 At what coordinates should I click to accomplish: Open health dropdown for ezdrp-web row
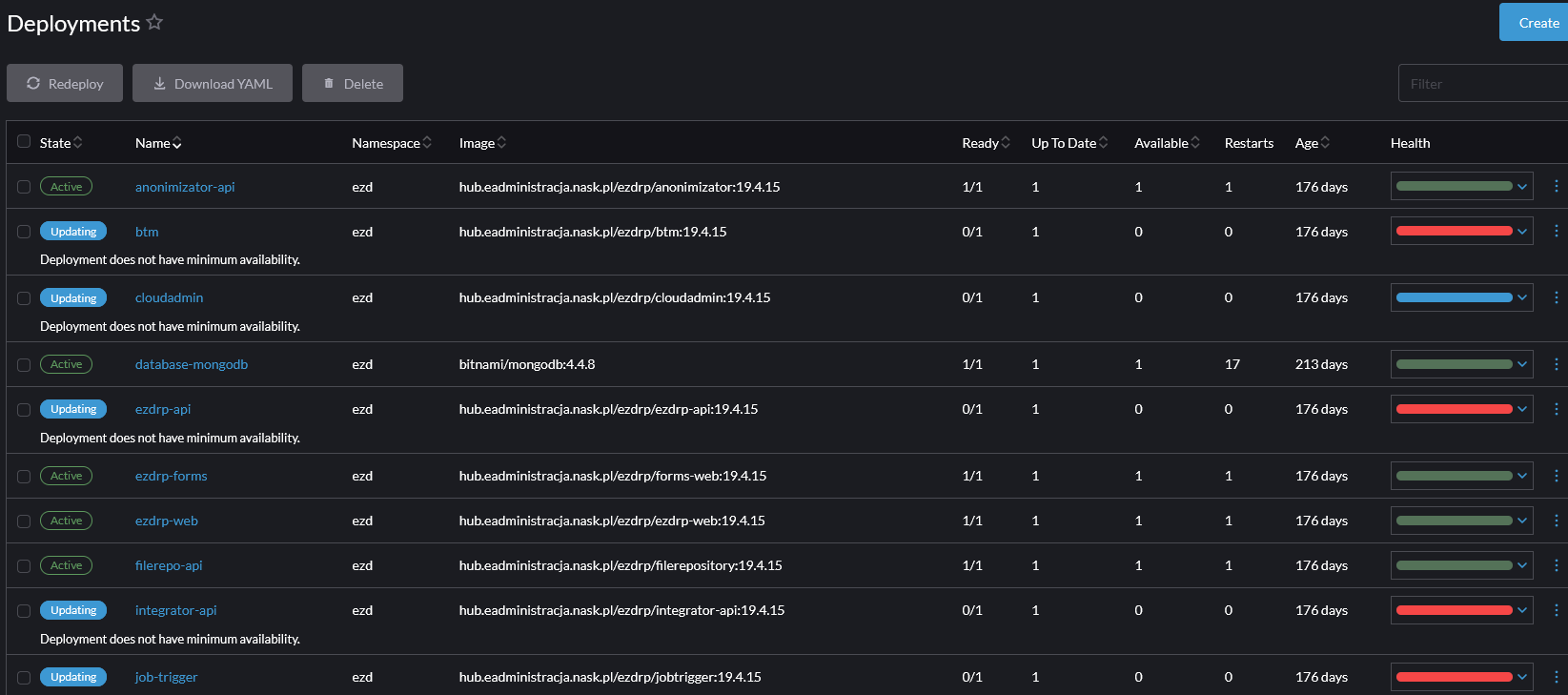(1522, 521)
